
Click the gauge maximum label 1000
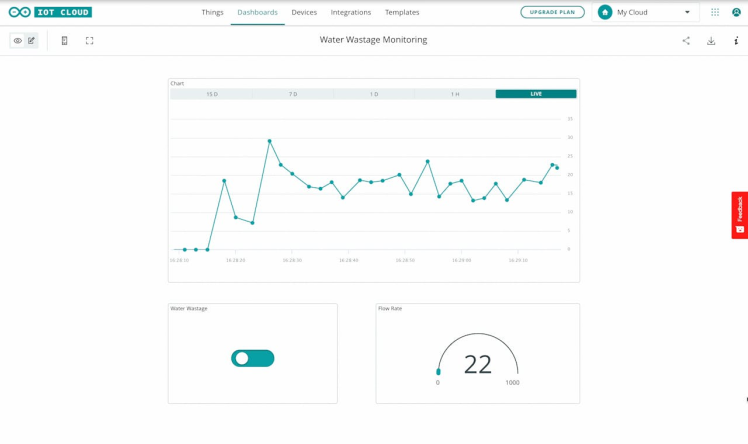[512, 382]
